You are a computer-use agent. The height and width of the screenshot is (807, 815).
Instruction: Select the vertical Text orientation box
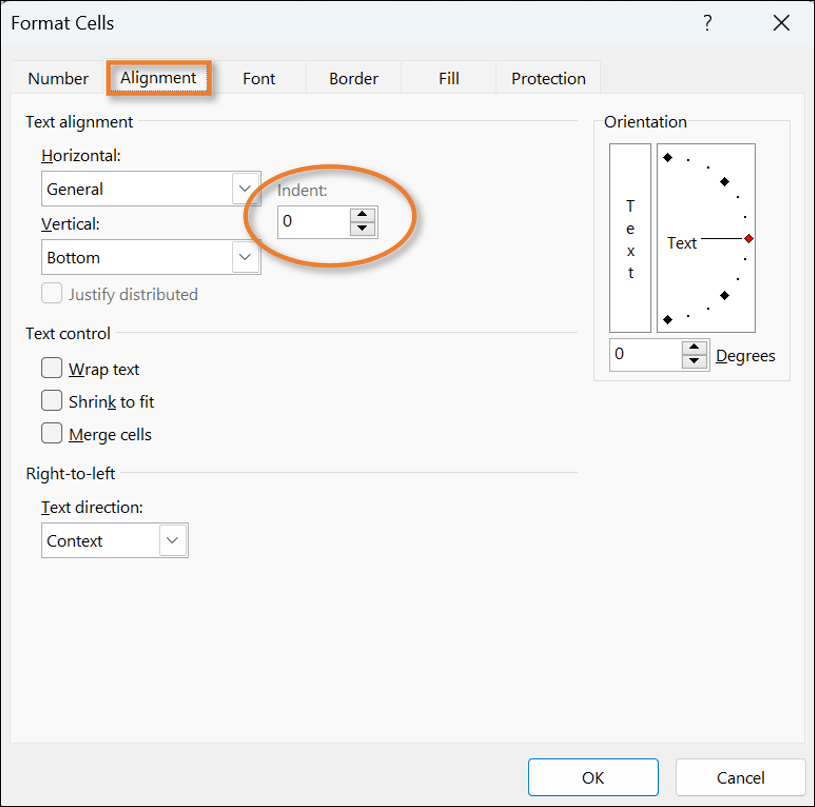pyautogui.click(x=630, y=238)
